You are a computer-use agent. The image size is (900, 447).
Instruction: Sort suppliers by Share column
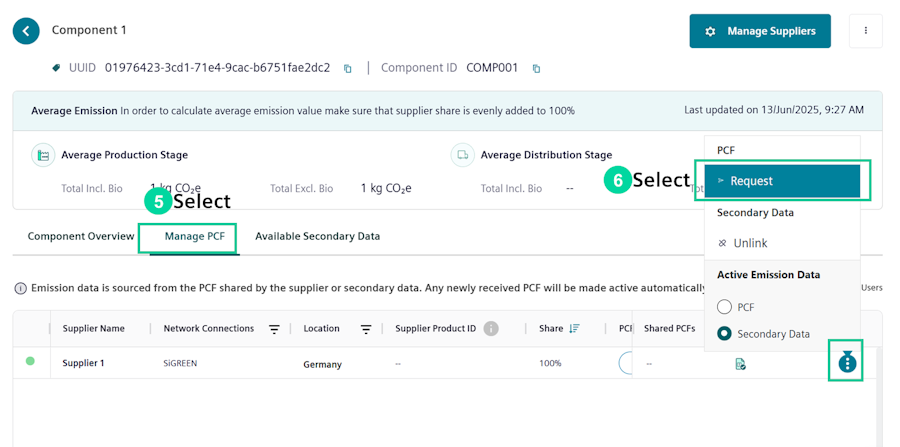pos(574,329)
